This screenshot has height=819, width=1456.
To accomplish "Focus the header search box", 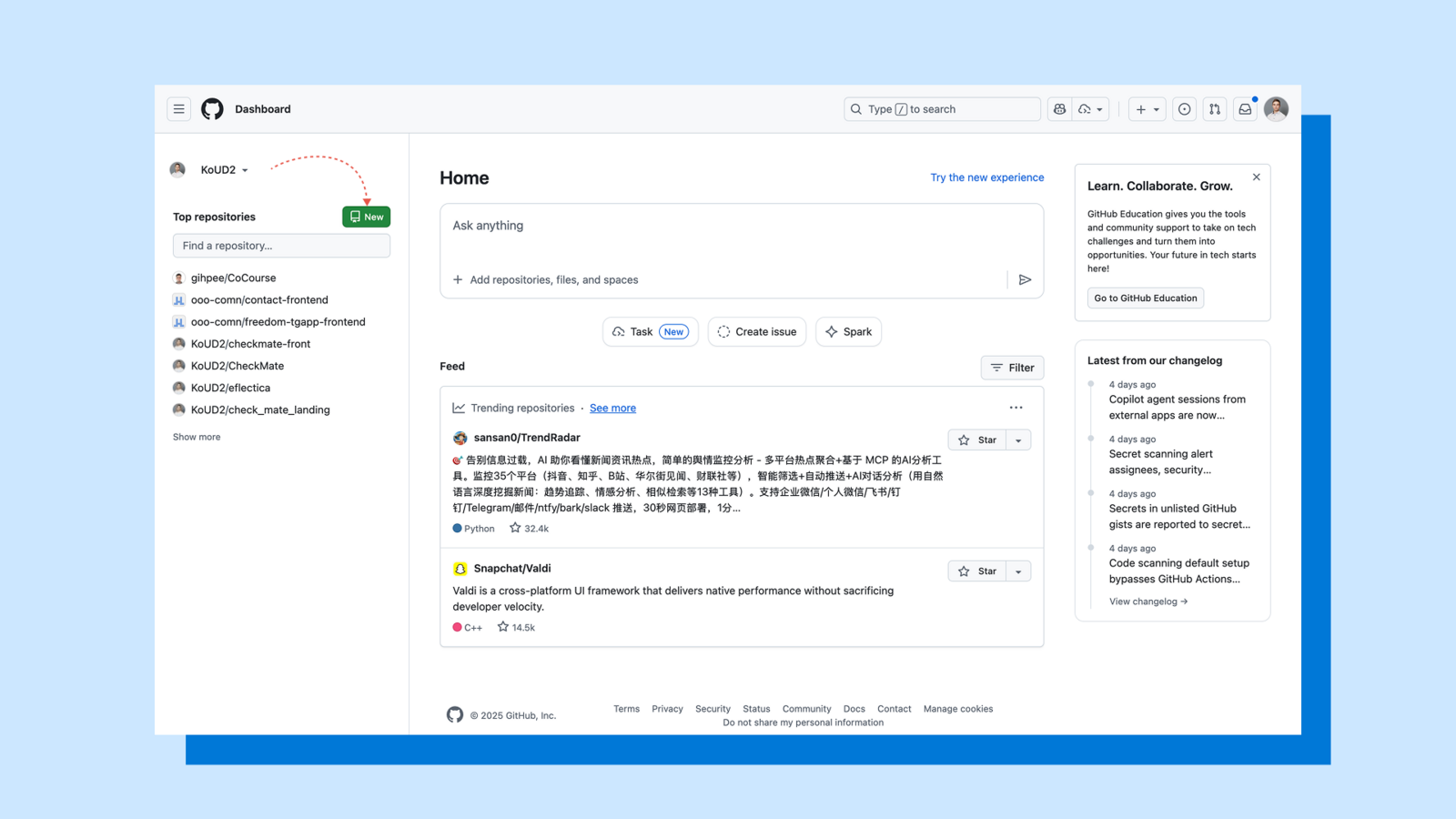I will (942, 109).
